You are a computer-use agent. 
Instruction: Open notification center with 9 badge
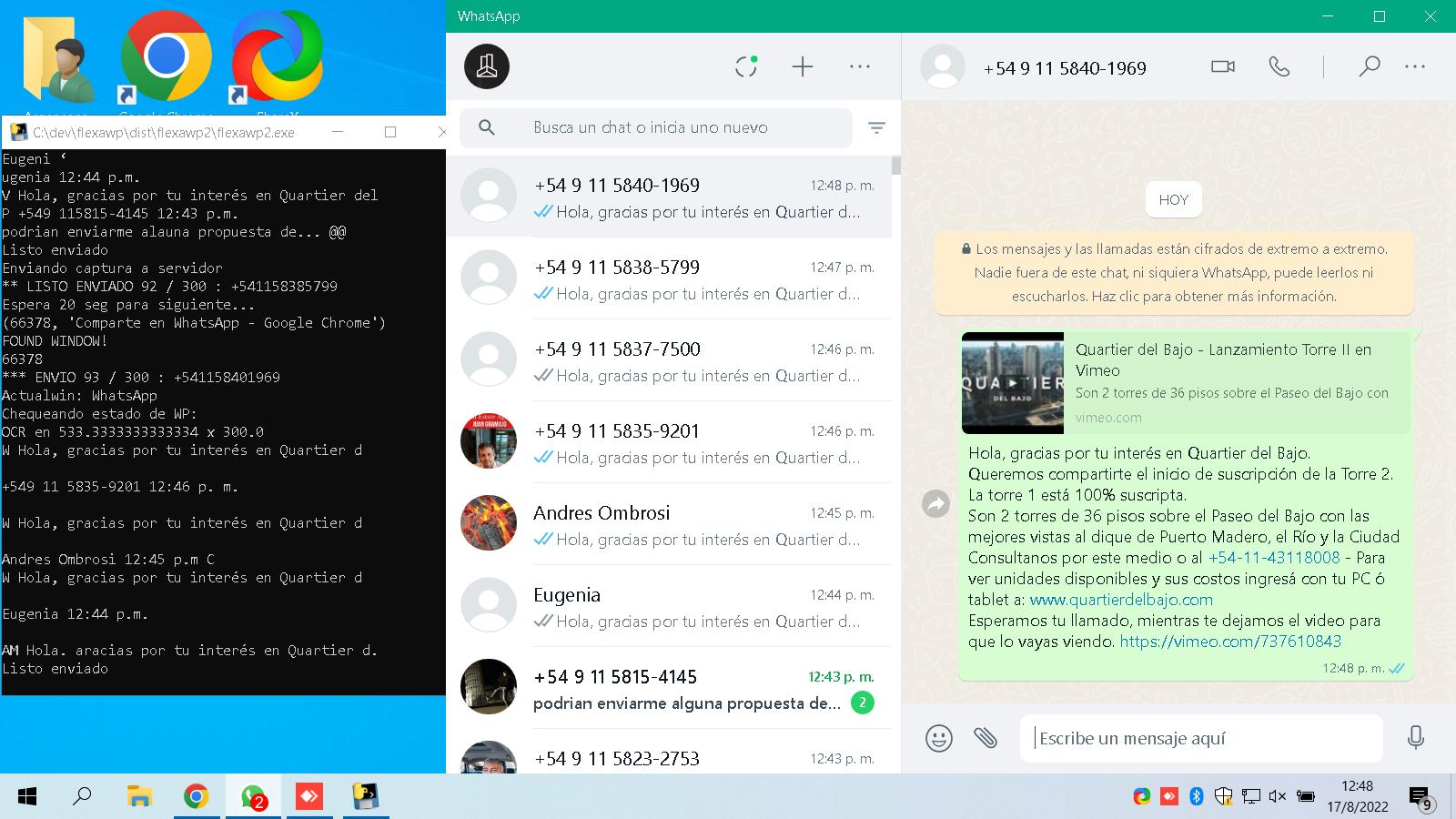pos(1421,799)
